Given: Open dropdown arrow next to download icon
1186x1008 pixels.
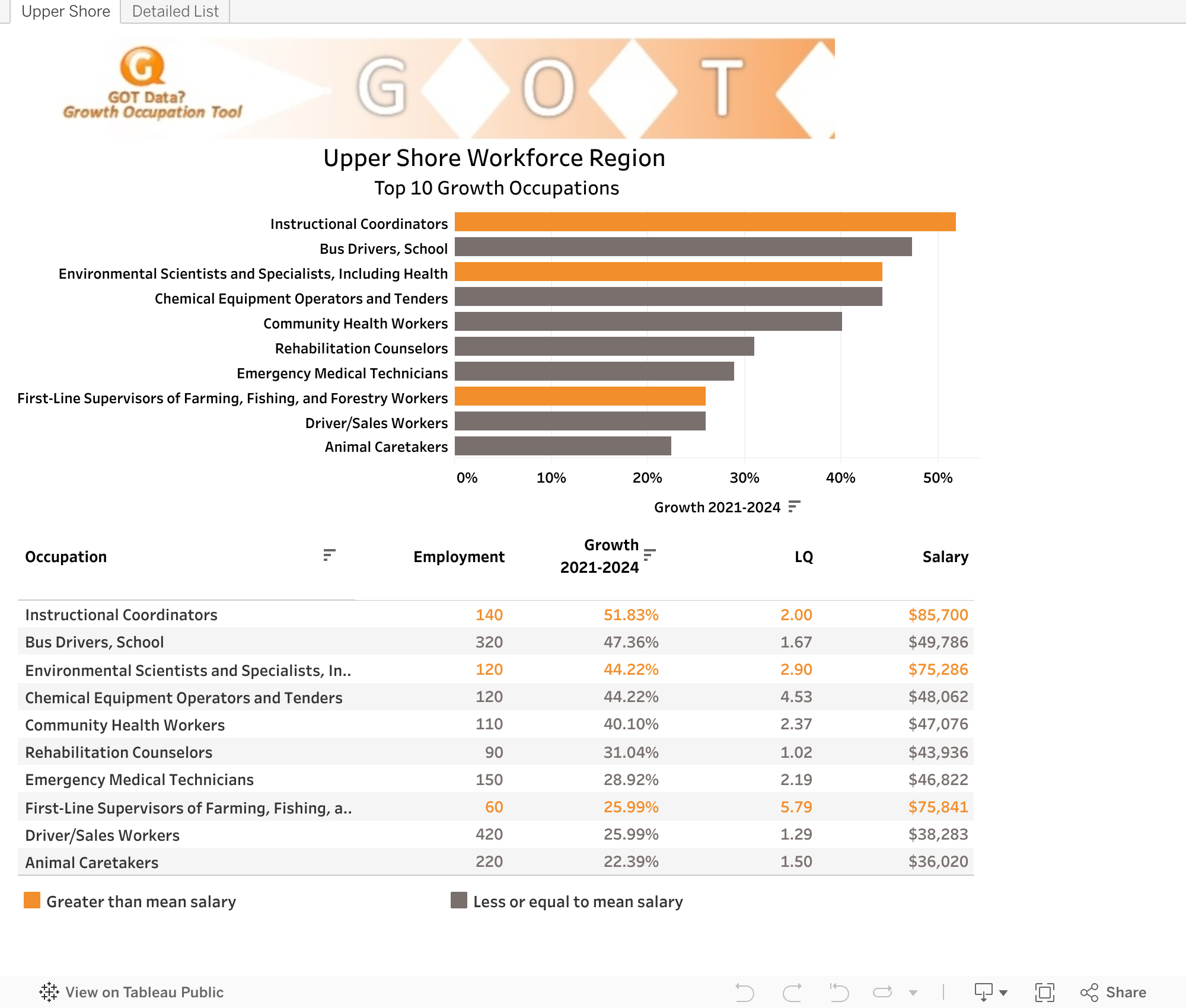Looking at the screenshot, I should pyautogui.click(x=1003, y=993).
